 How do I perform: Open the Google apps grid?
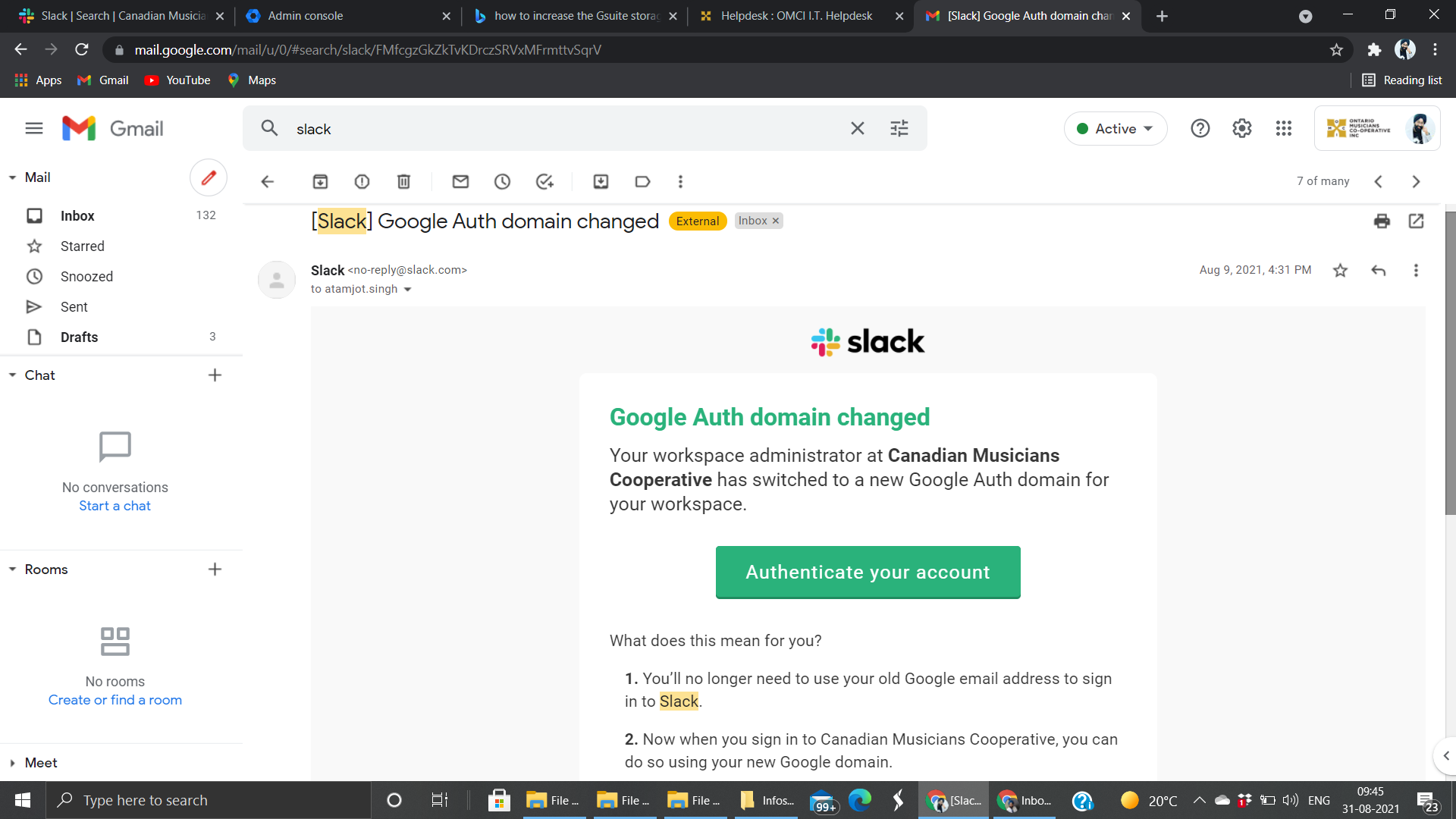[x=1283, y=128]
